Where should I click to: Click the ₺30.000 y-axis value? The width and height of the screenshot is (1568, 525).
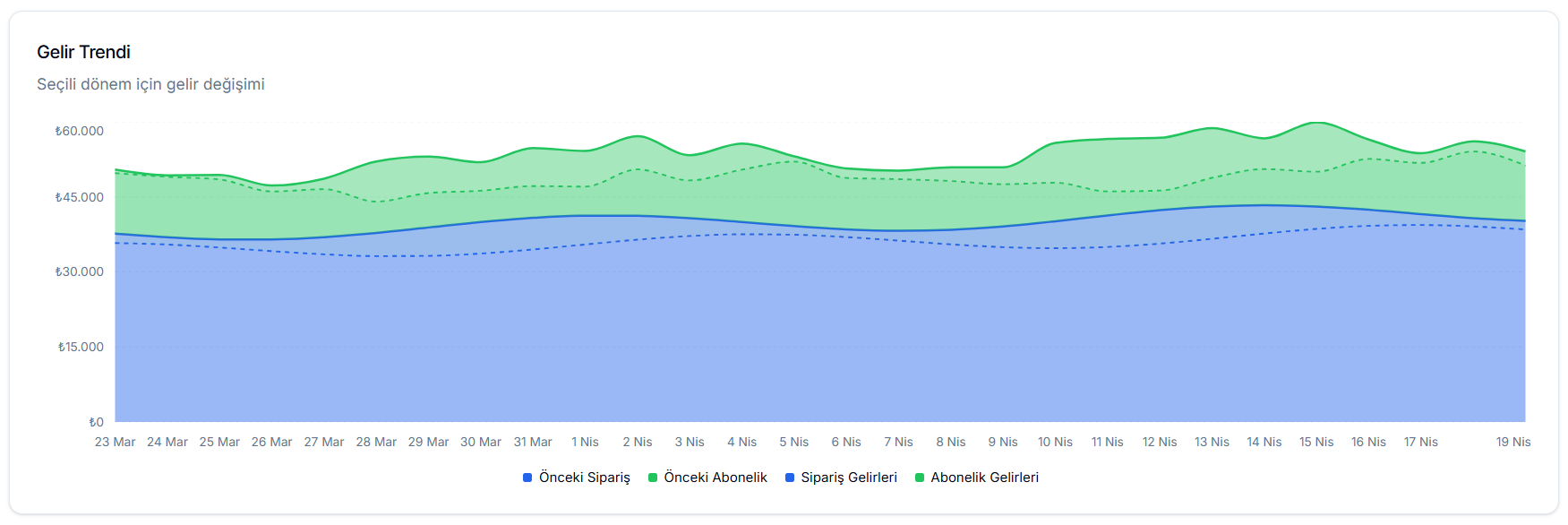(x=80, y=271)
